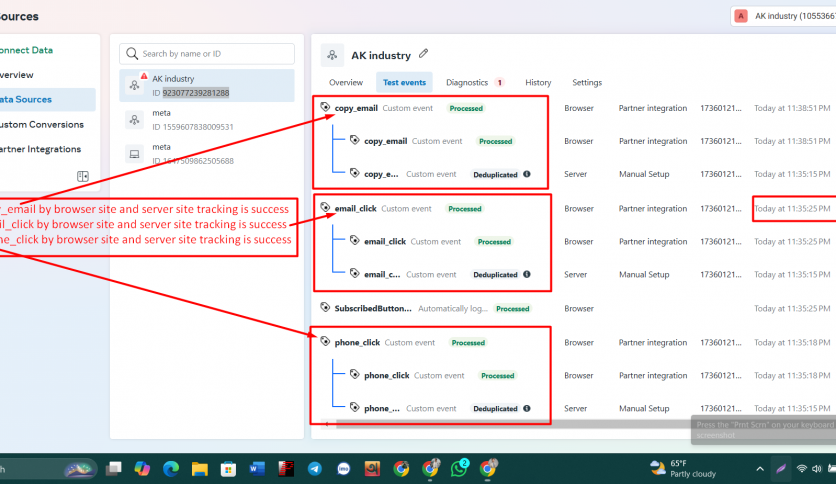836x484 pixels.
Task: Open File Explorer from the taskbar
Action: 199,469
